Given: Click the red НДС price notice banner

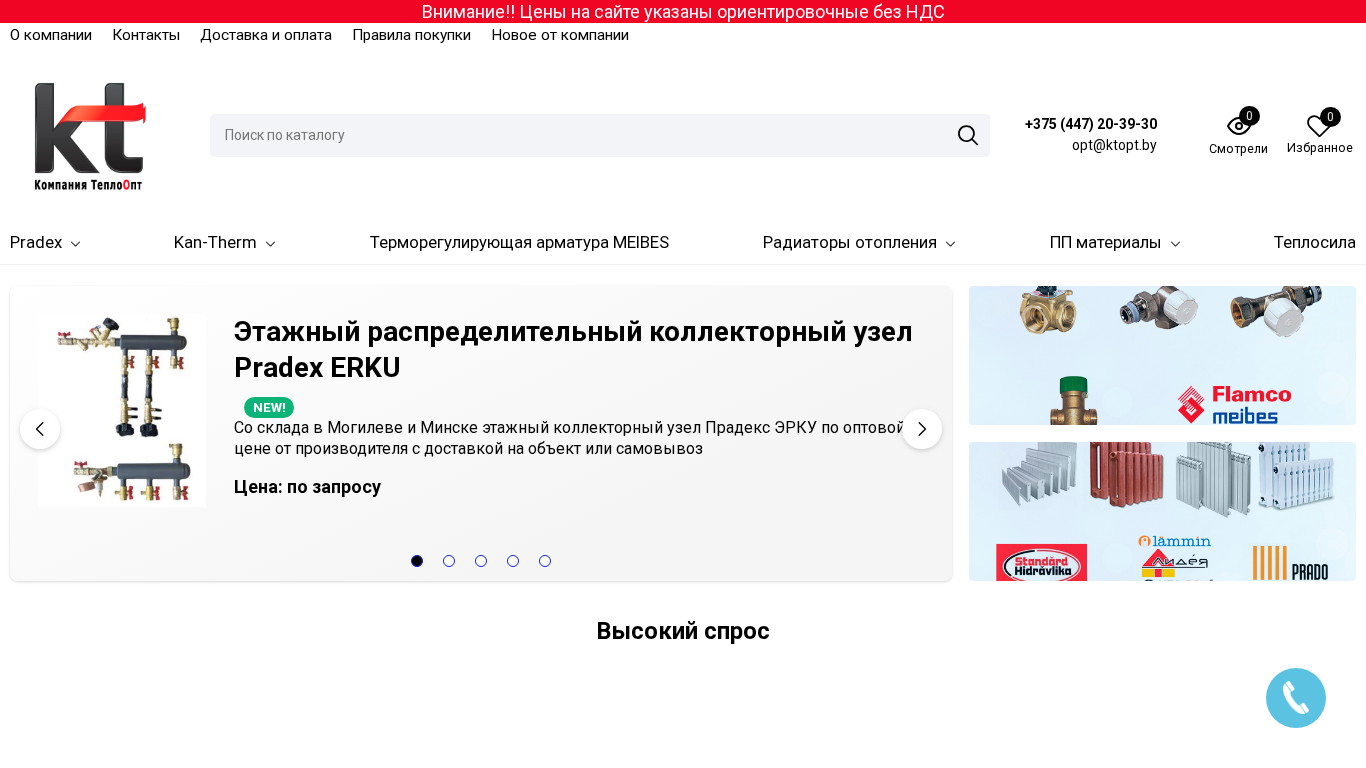Looking at the screenshot, I should (683, 12).
